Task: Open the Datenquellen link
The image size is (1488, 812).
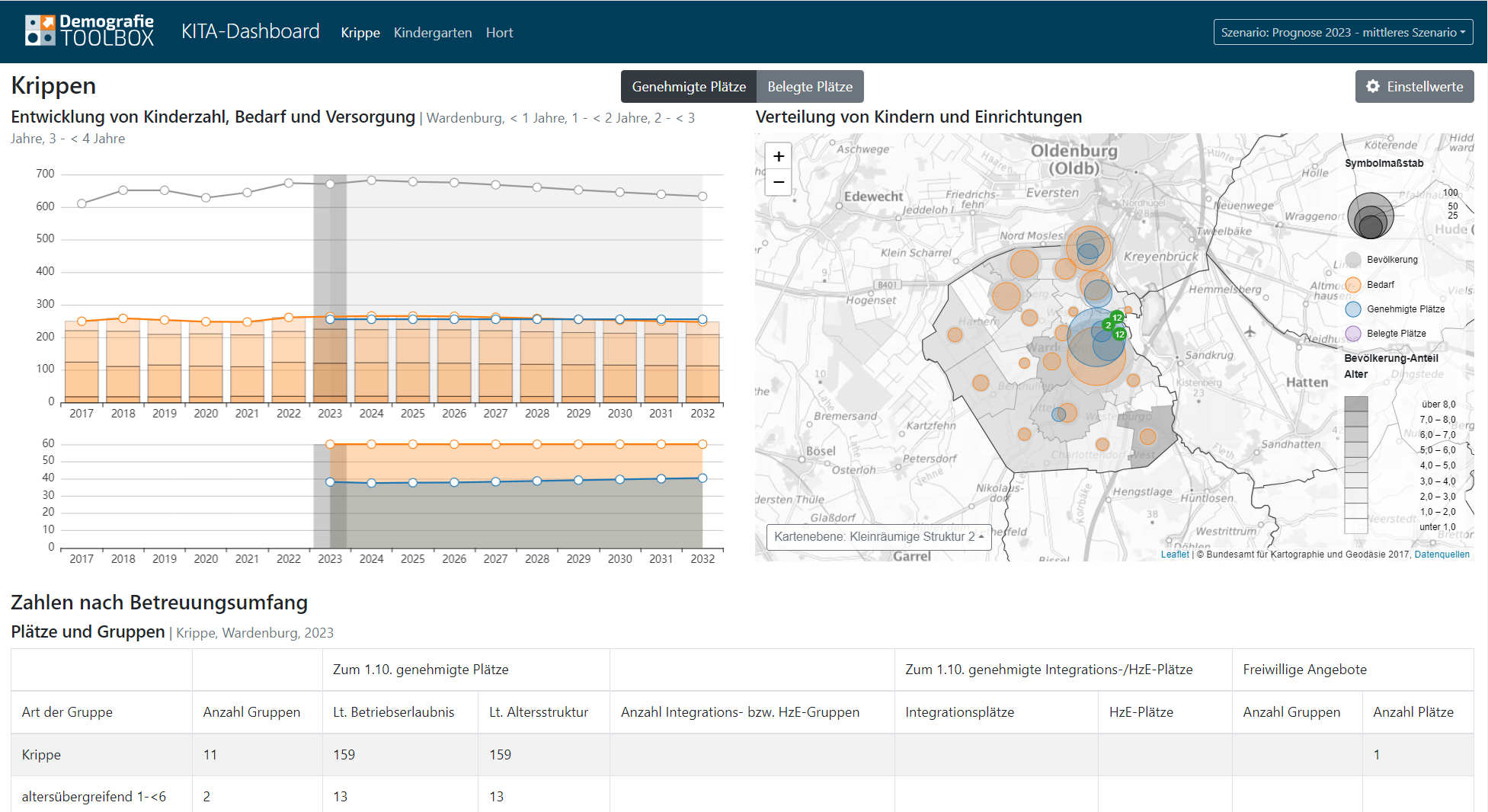Action: pyautogui.click(x=1442, y=555)
